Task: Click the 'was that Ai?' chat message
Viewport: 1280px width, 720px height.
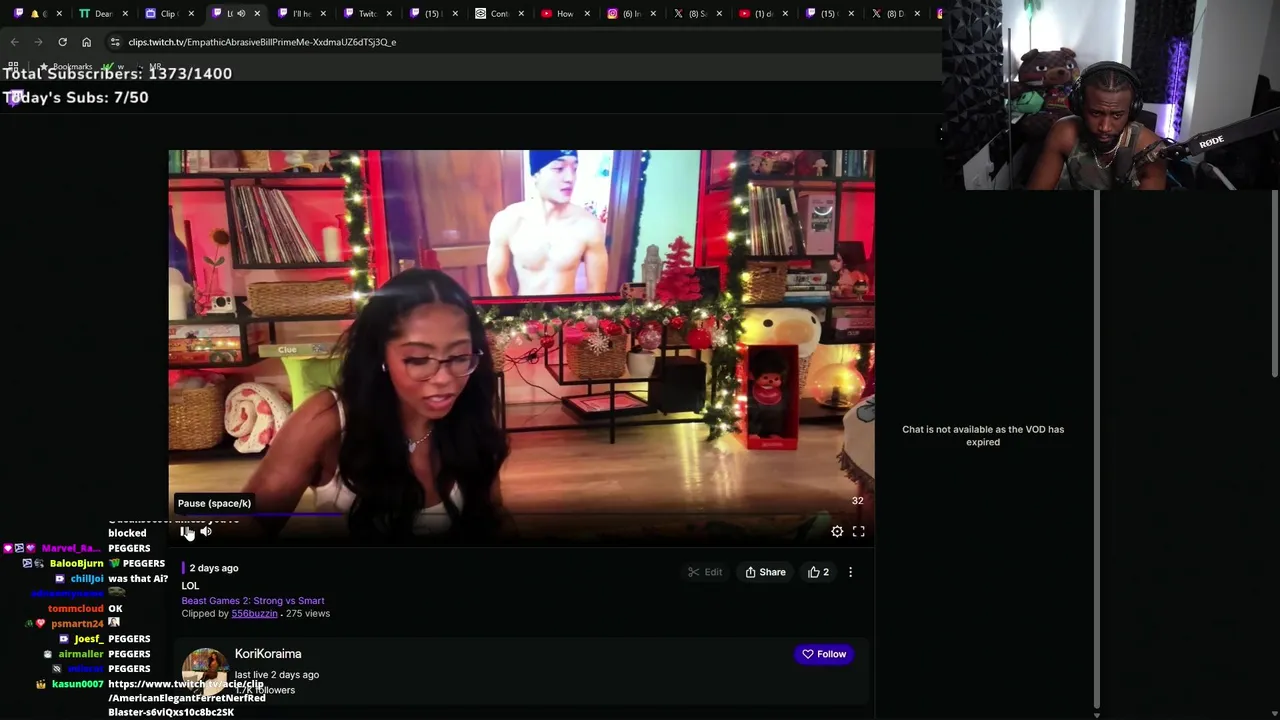Action: [x=138, y=578]
